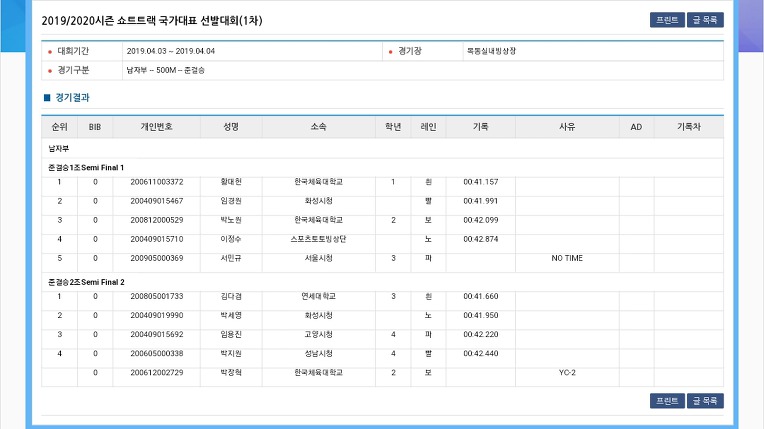764x429 pixels.
Task: Click the 기록 column header
Action: tap(480, 127)
